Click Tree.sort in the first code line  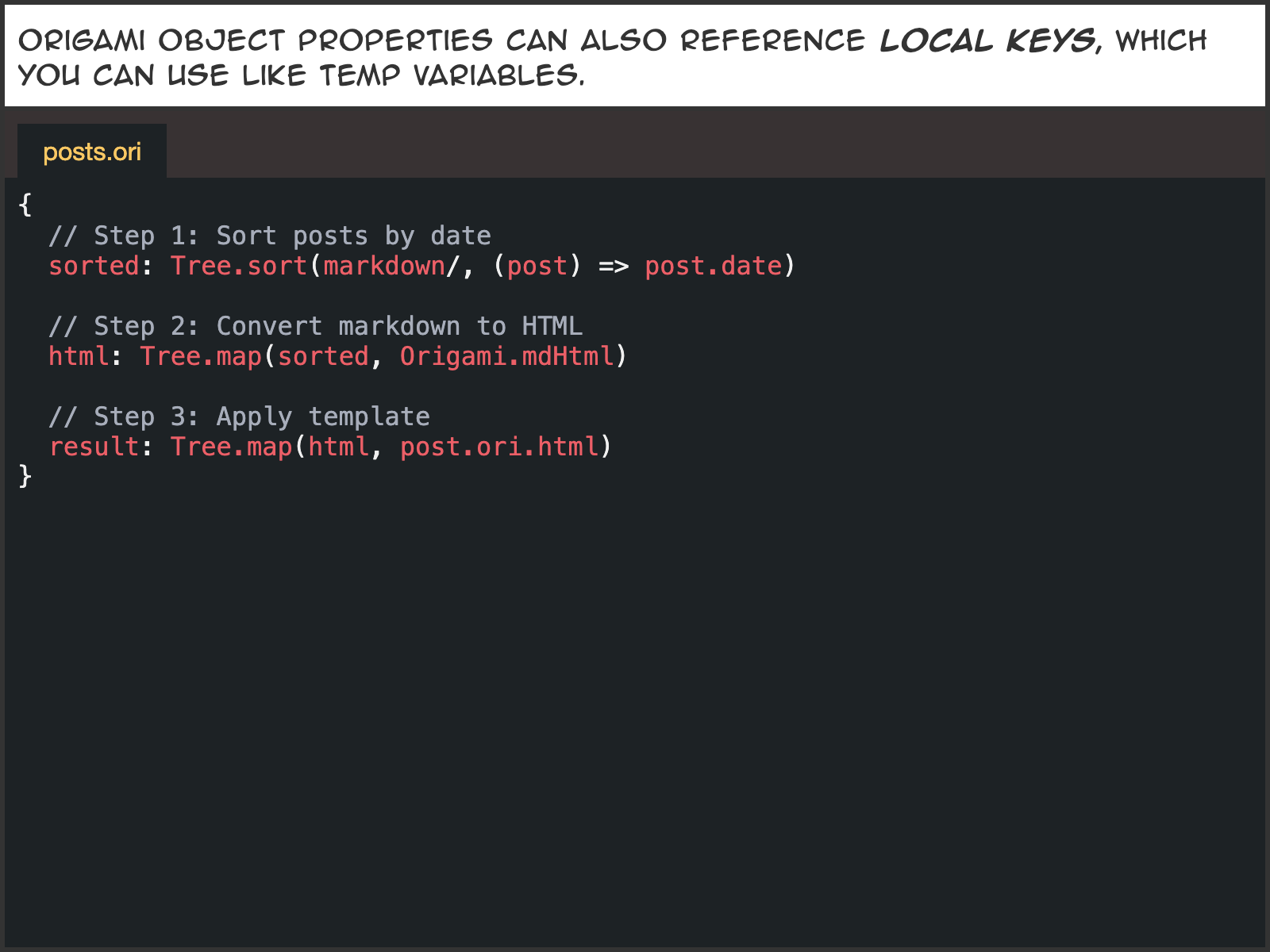238,266
